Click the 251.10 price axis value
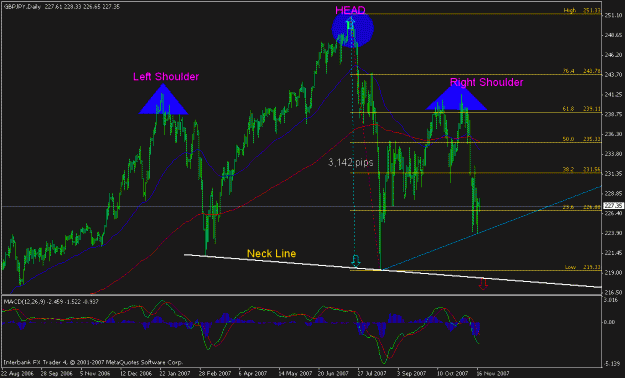The width and height of the screenshot is (625, 378). tap(613, 15)
